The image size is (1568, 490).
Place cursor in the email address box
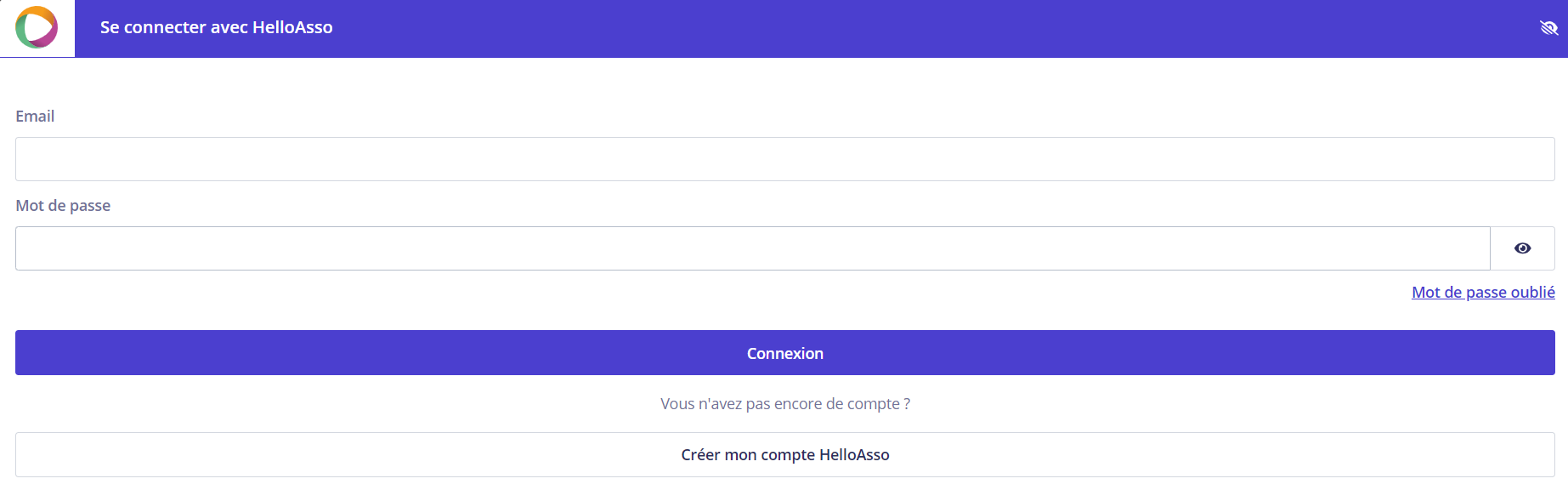[784, 159]
